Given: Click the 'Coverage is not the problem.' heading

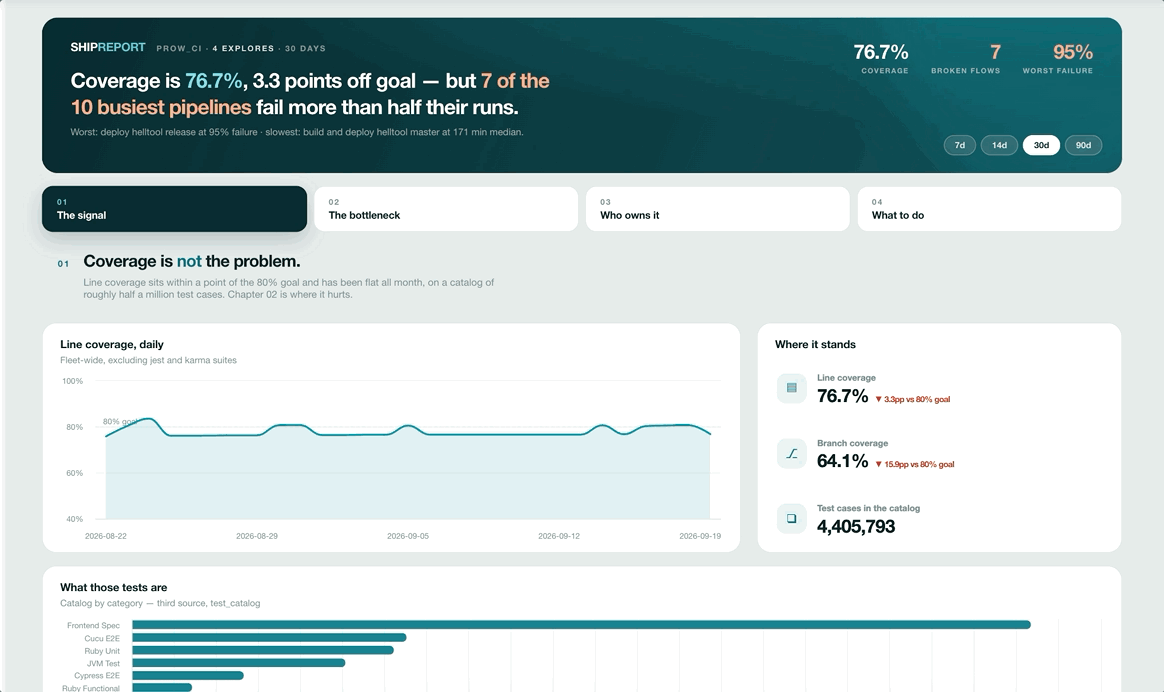Looking at the screenshot, I should coord(192,261).
